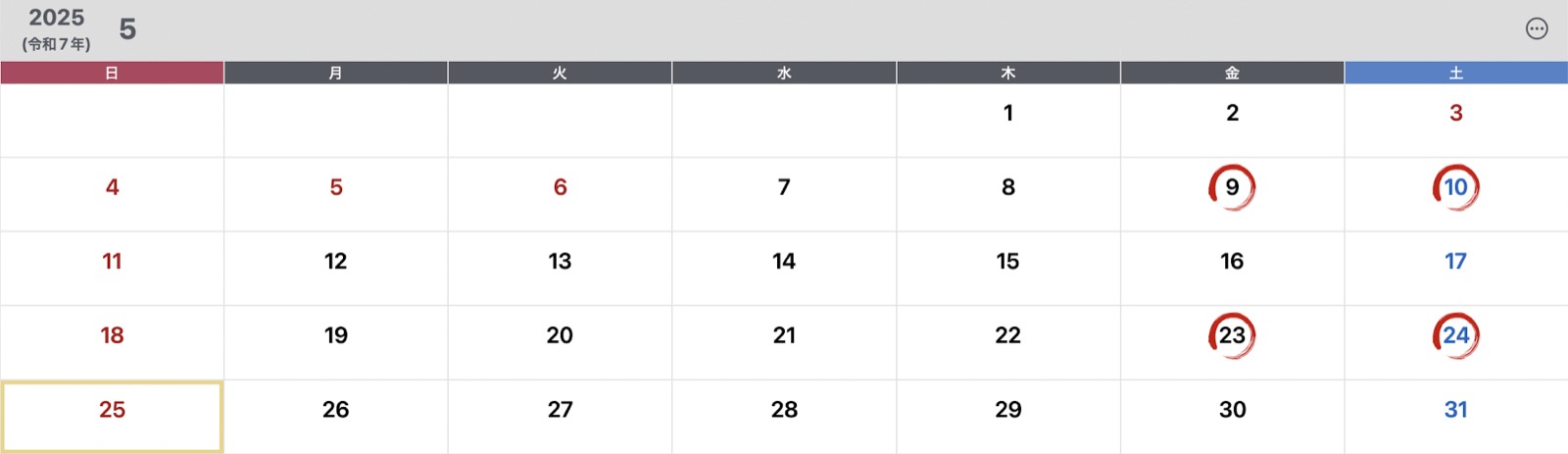
Task: Click the 土 Saturday column header
Action: (x=1456, y=73)
